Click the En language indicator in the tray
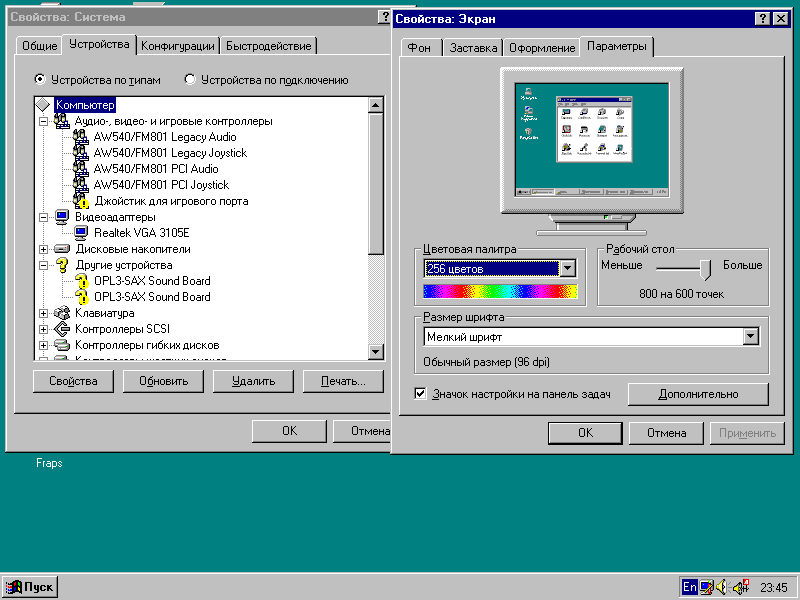This screenshot has height=600, width=800. tap(691, 587)
